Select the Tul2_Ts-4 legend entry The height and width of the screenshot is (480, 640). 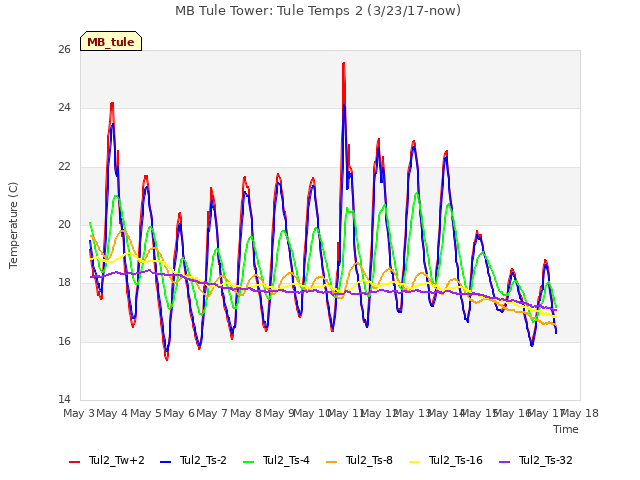[x=276, y=460]
